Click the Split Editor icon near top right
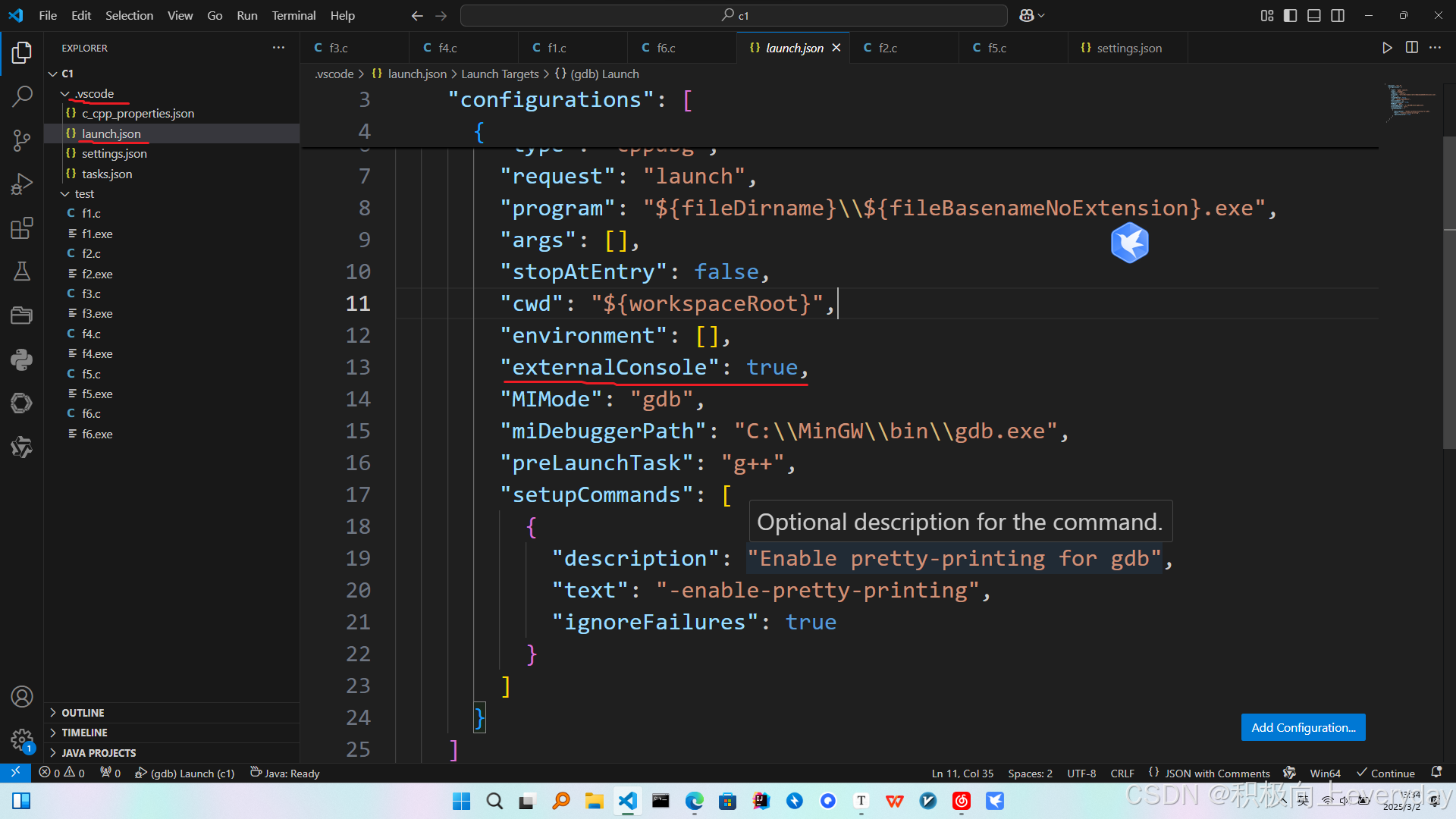Screen dimensions: 1456x819 [x=1411, y=47]
